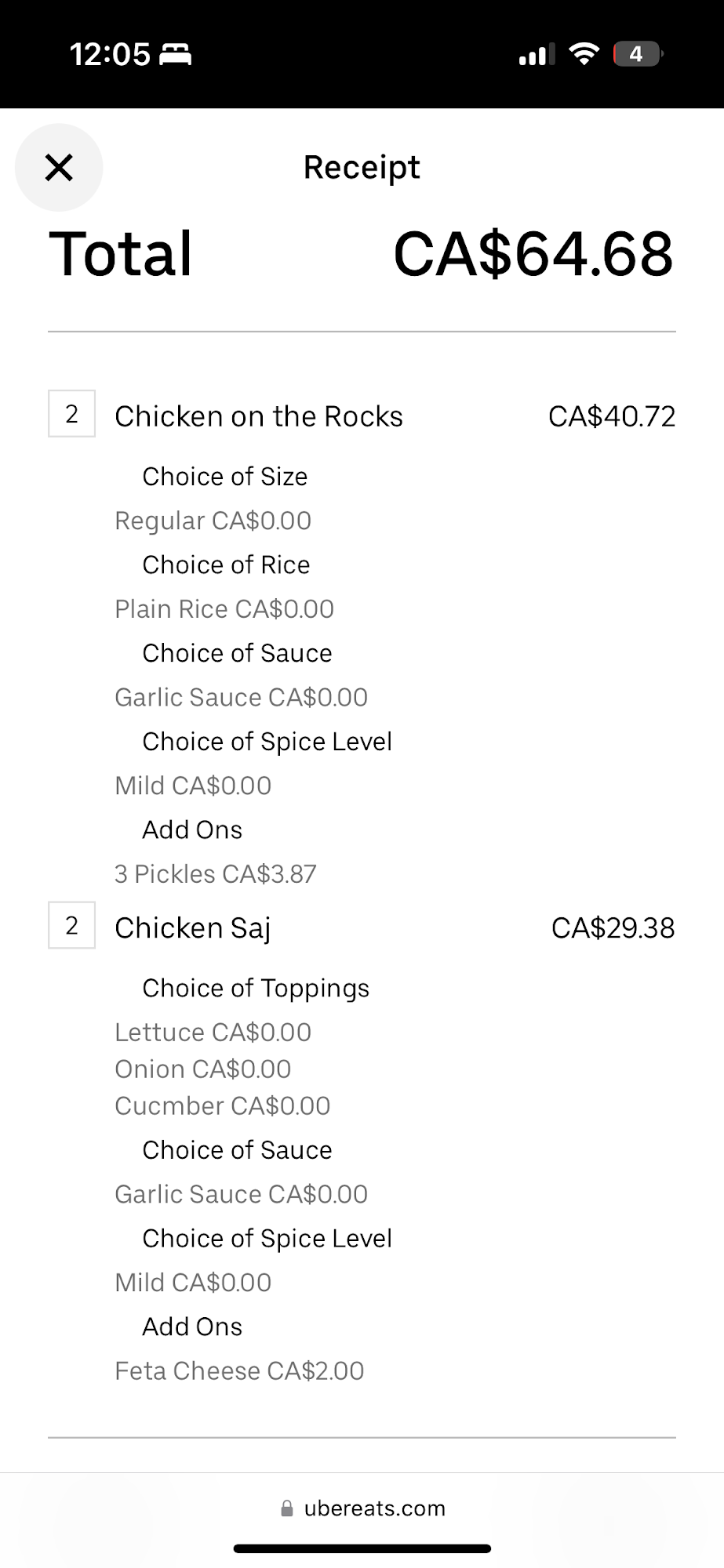Tap the quantity box for Chicken on the Rocks

tap(71, 414)
